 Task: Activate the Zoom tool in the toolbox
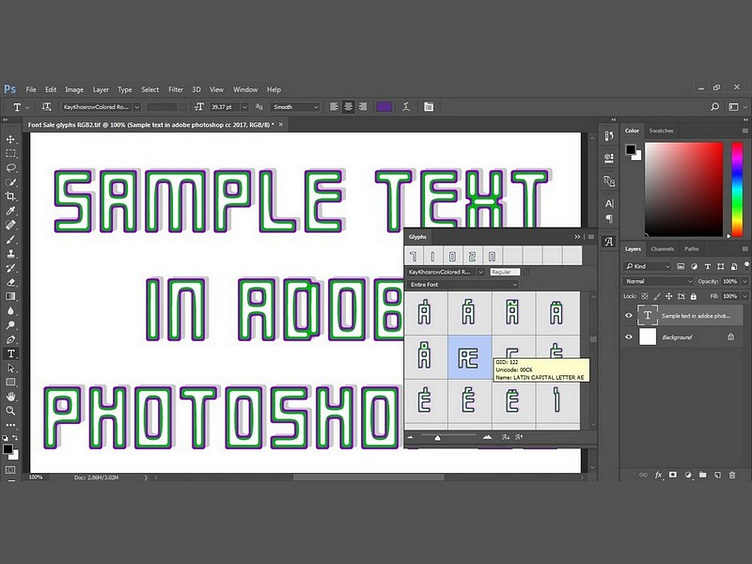[11, 410]
